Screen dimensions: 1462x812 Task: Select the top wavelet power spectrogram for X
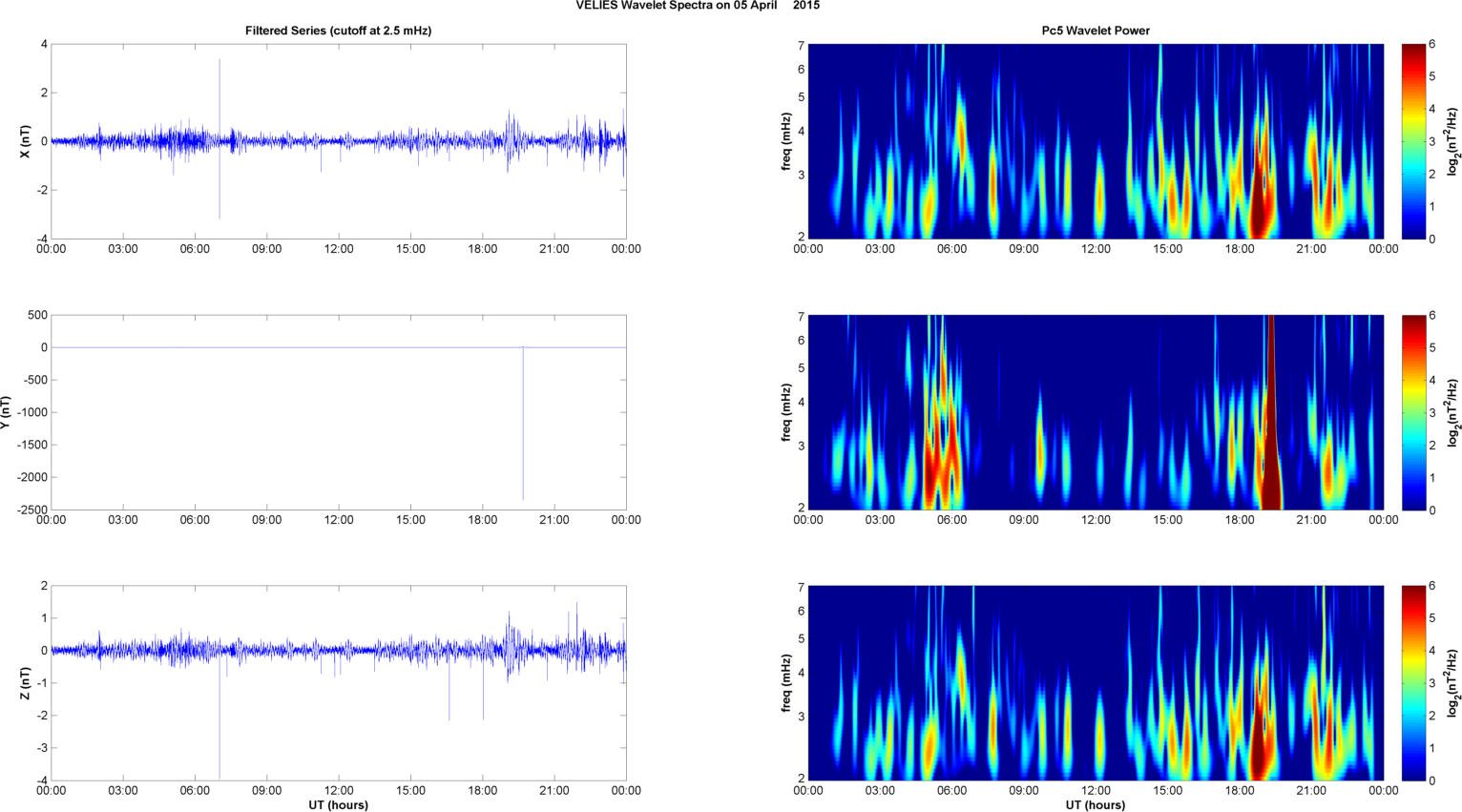[1096, 141]
